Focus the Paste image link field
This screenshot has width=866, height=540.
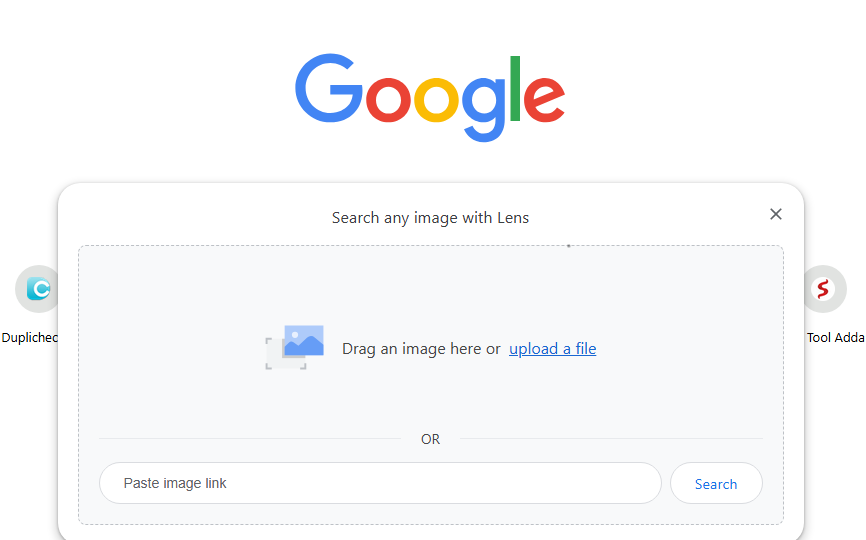[380, 483]
